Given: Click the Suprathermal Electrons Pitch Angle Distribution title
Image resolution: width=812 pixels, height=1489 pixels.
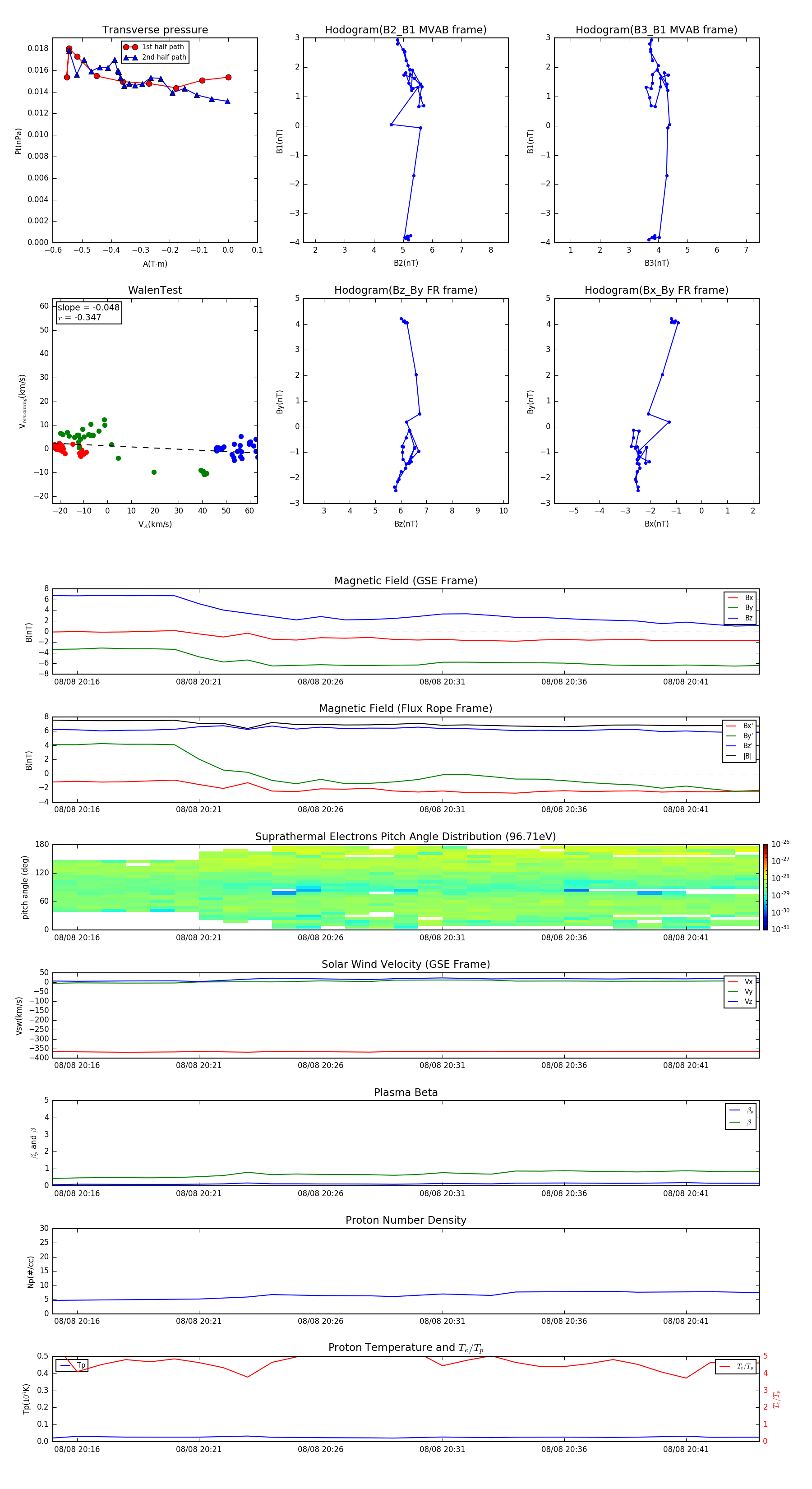Looking at the screenshot, I should click(406, 837).
